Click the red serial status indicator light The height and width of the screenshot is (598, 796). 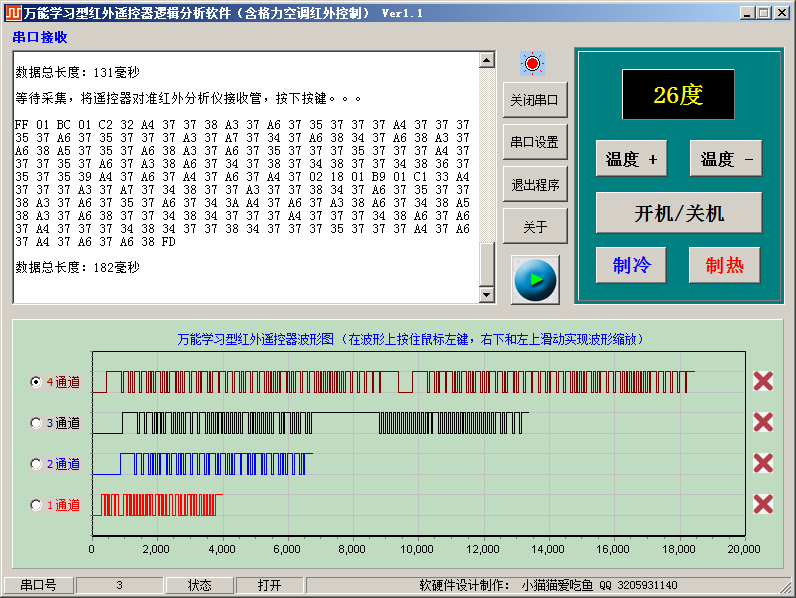[x=532, y=64]
